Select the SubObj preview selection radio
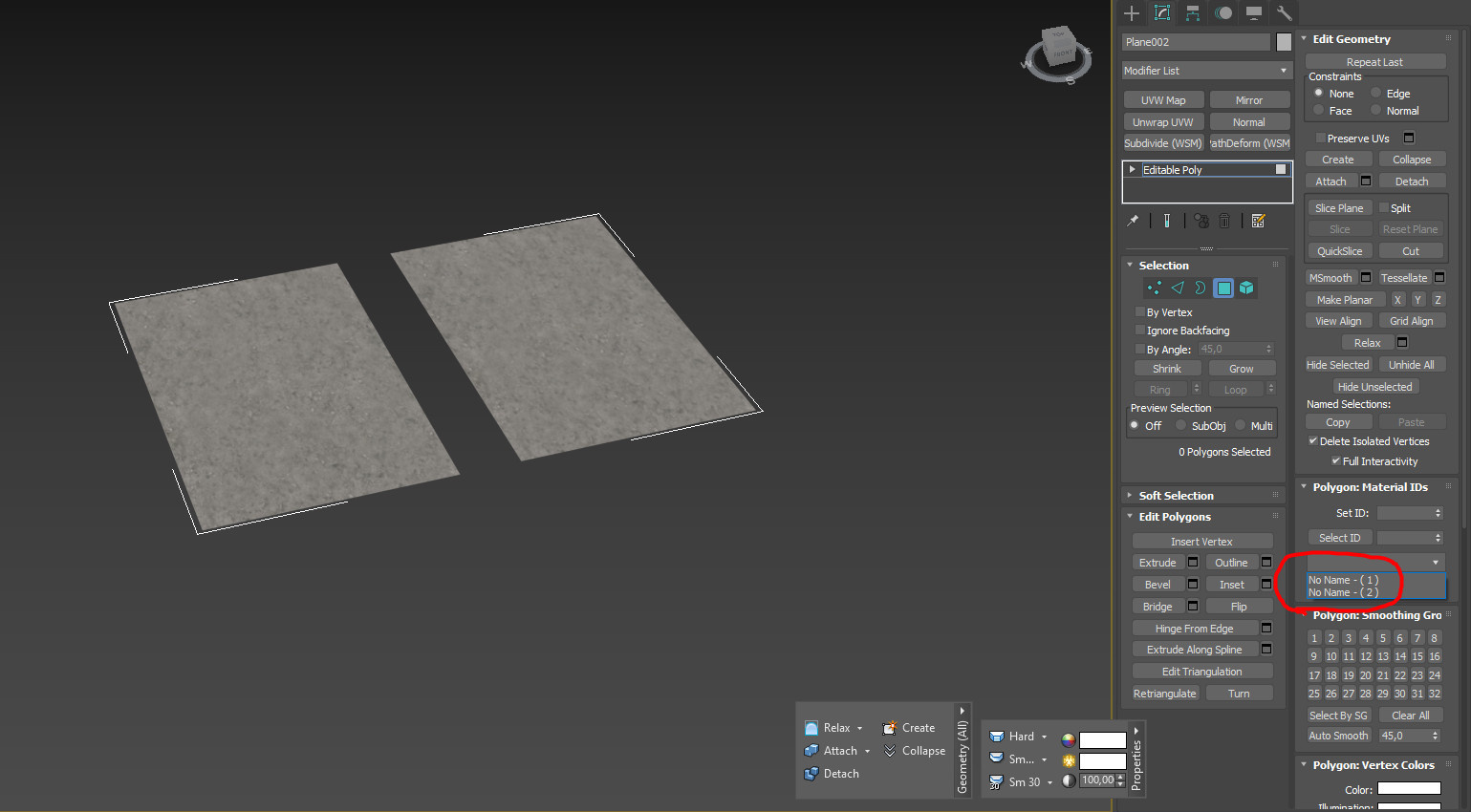 click(1181, 426)
